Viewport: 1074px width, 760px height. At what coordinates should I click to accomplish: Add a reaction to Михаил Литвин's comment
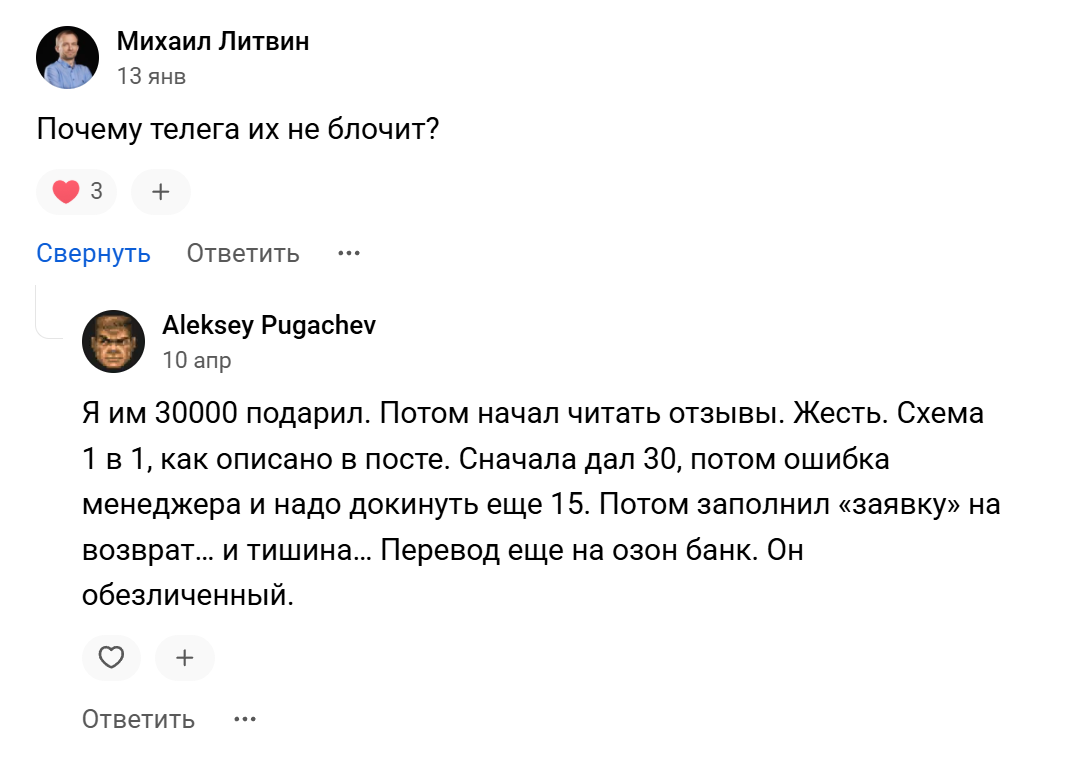(x=160, y=192)
